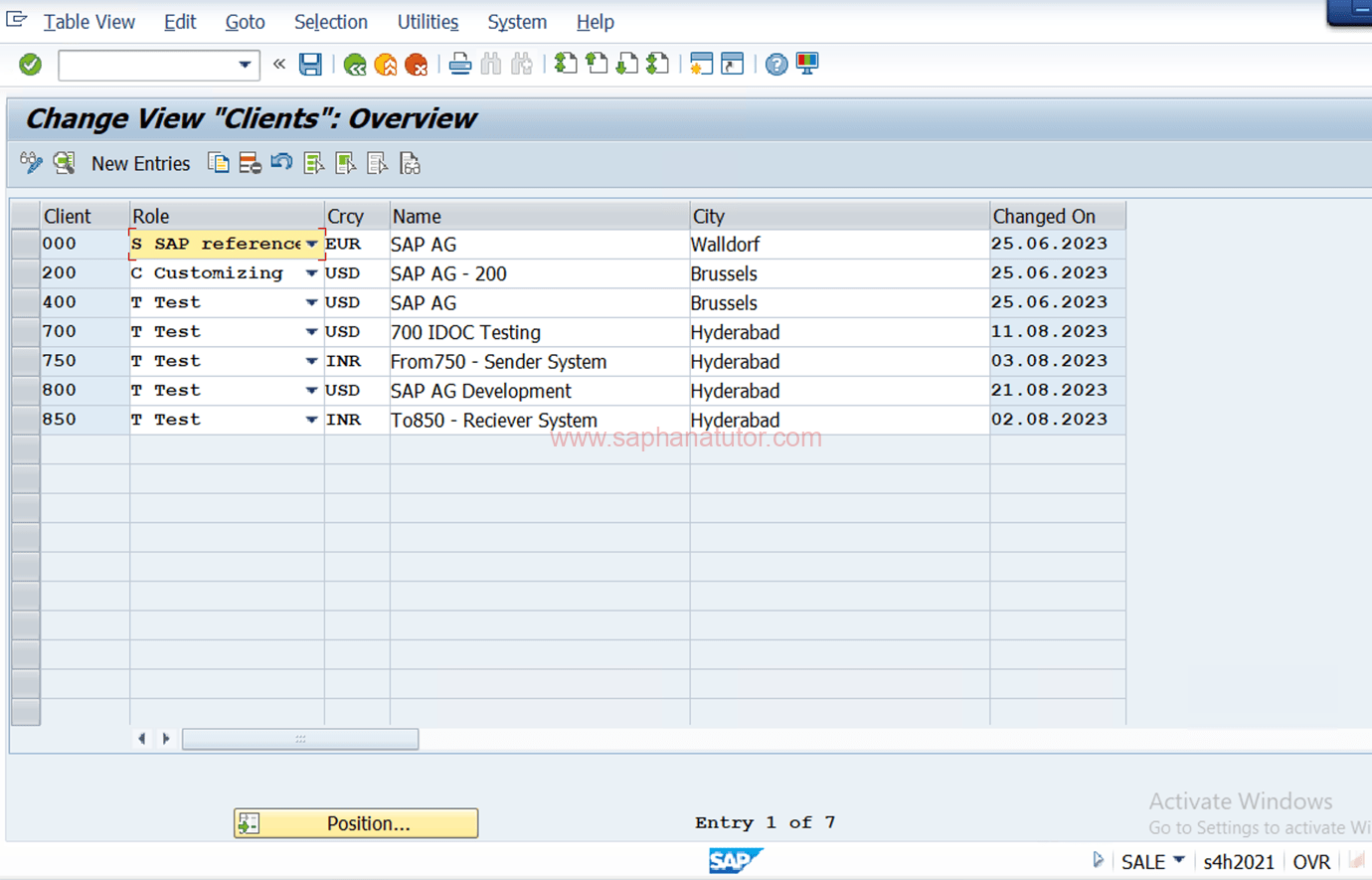The height and width of the screenshot is (880, 1372).
Task: Open the System menu
Action: (x=517, y=22)
